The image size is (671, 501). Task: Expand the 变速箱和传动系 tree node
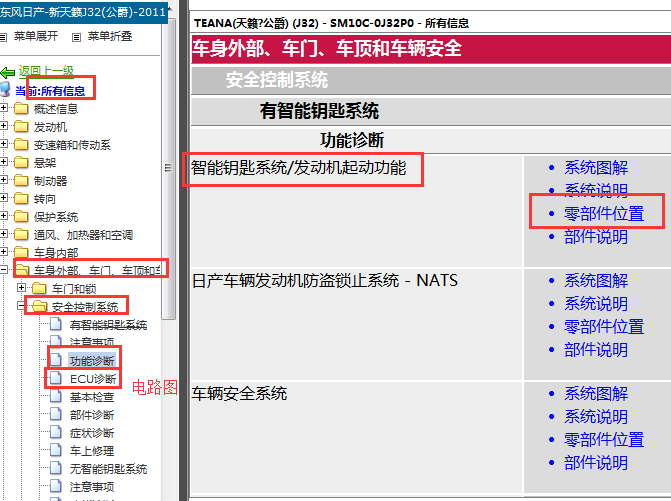click(x=3, y=143)
